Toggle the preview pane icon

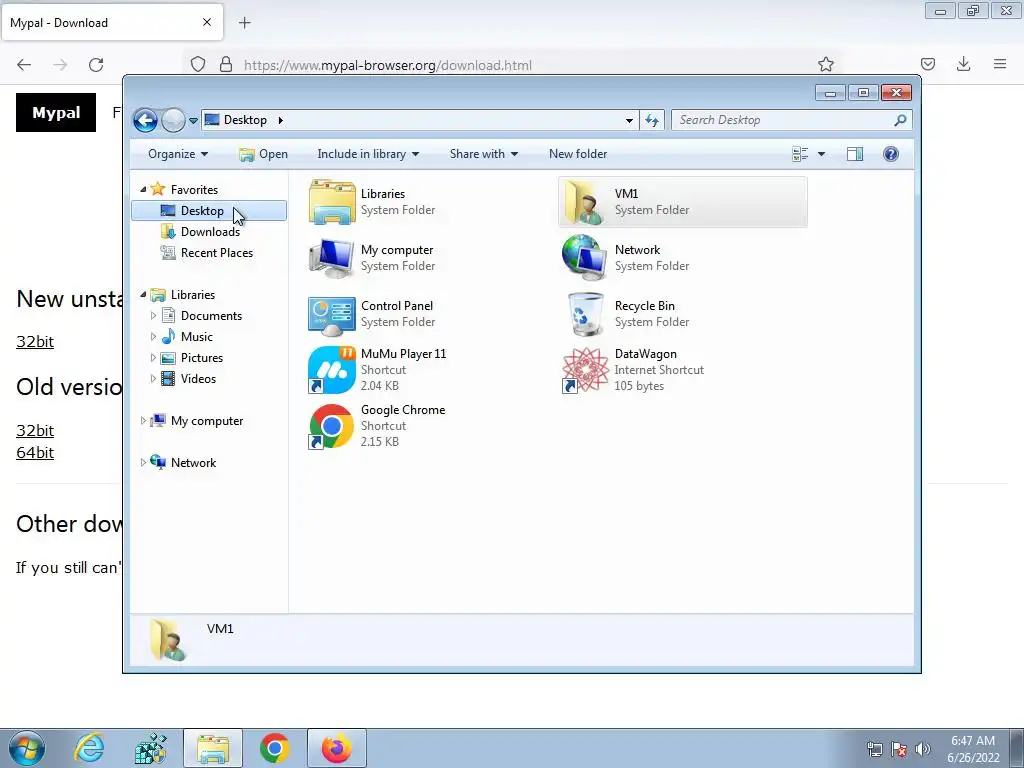point(855,154)
